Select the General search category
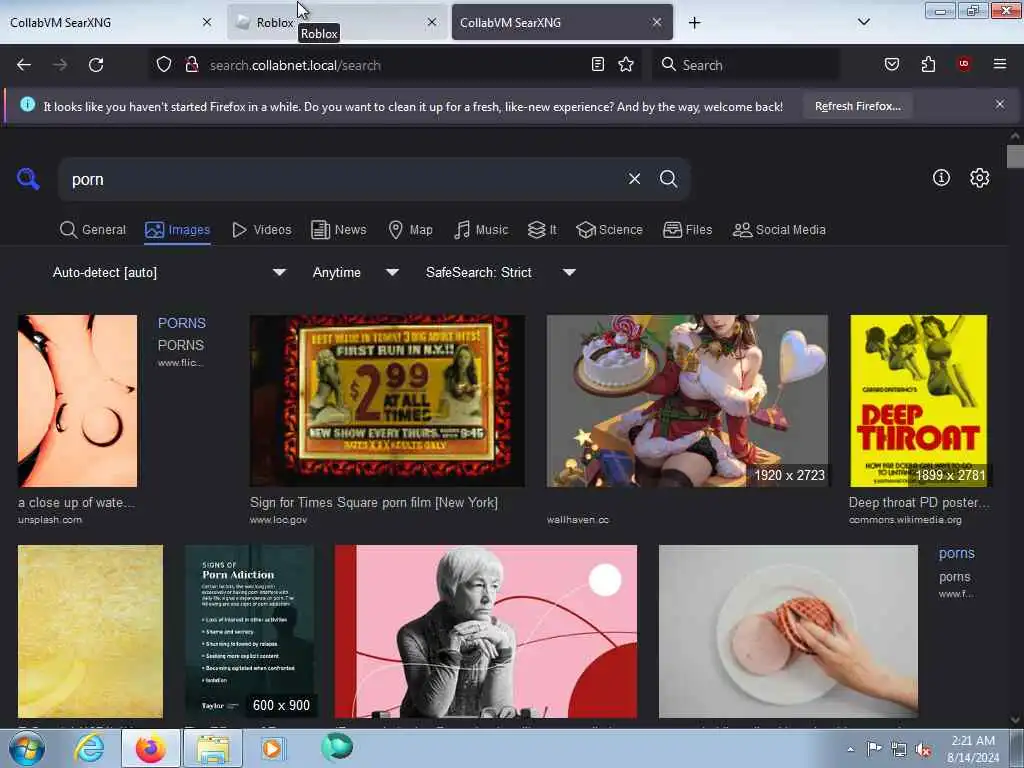The width and height of the screenshot is (1024, 768). point(93,230)
